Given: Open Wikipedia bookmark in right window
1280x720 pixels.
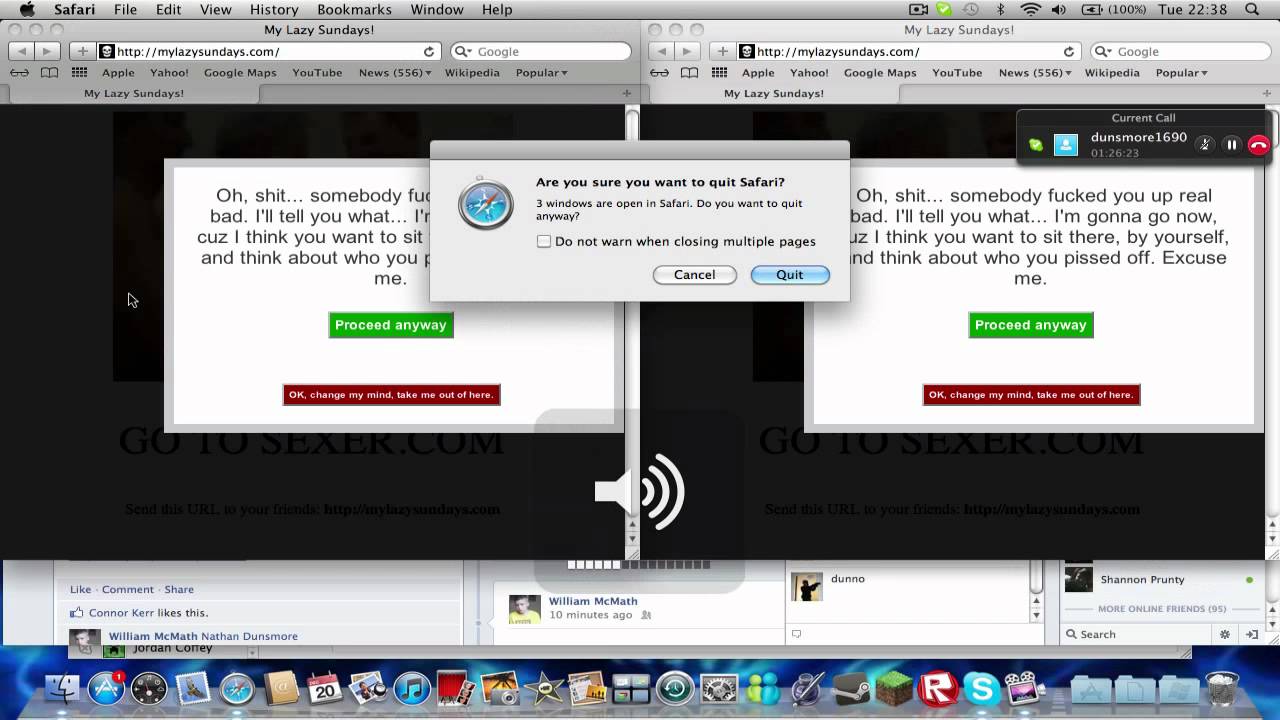Looking at the screenshot, I should (x=1112, y=73).
